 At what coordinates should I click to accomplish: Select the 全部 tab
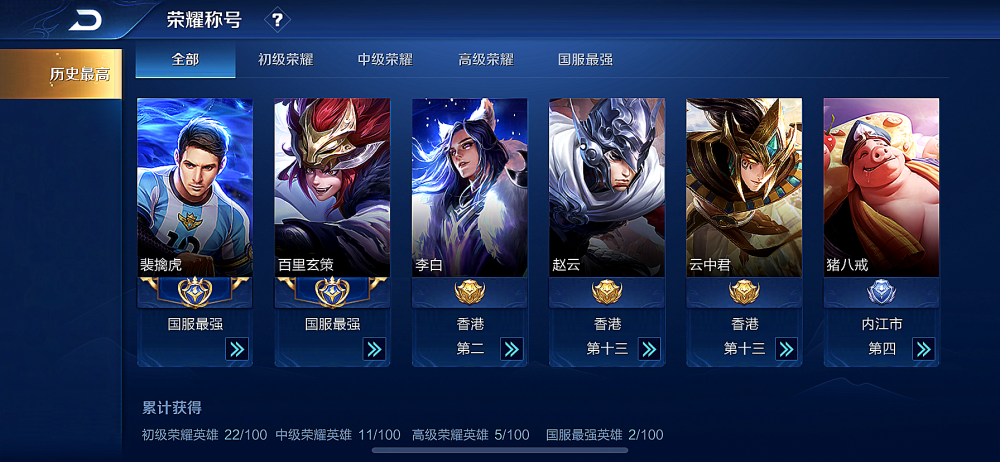[x=185, y=60]
